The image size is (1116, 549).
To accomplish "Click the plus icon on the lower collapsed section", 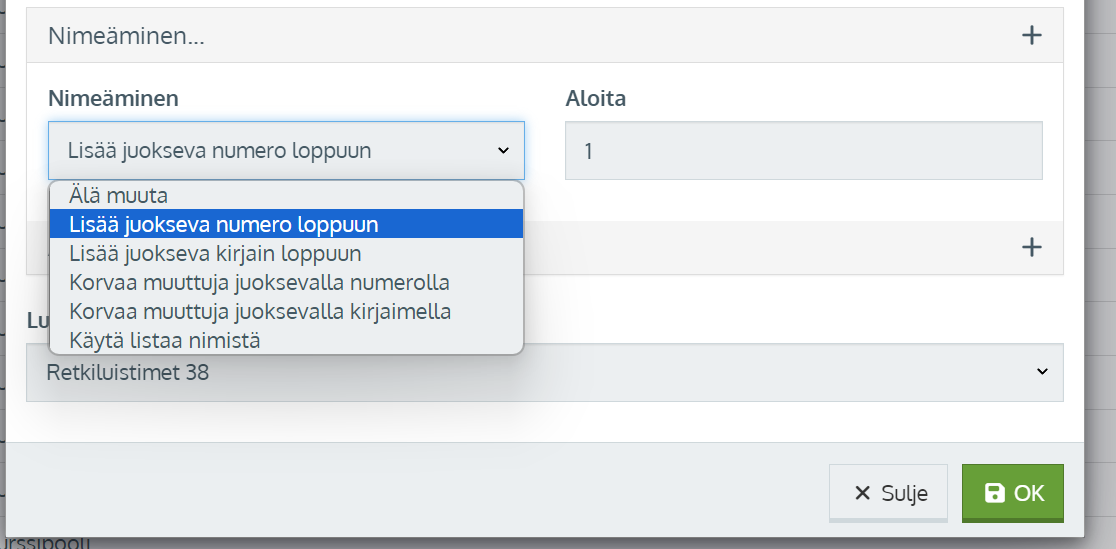I will (1032, 247).
